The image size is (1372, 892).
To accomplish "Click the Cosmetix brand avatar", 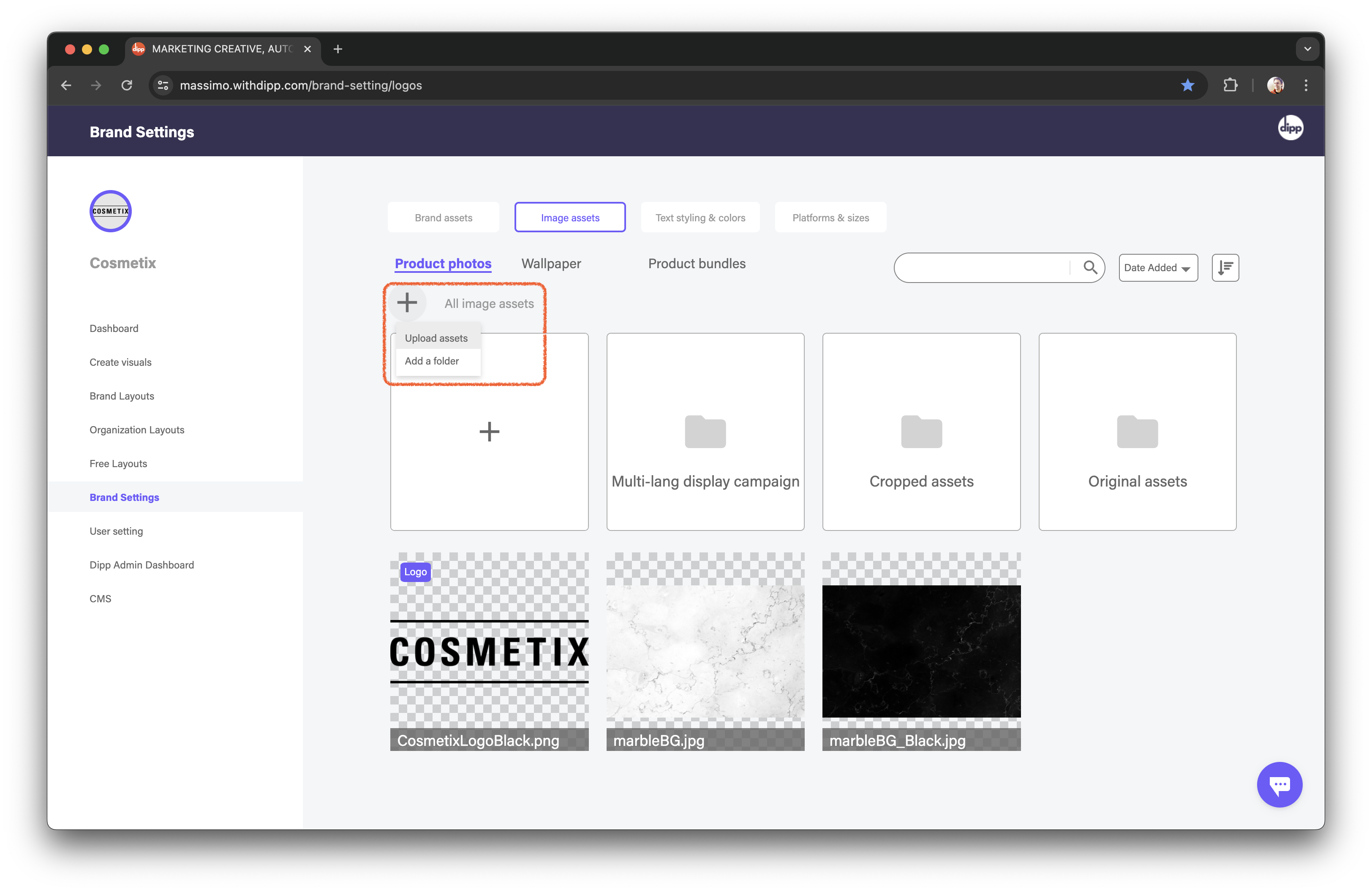I will pos(111,212).
